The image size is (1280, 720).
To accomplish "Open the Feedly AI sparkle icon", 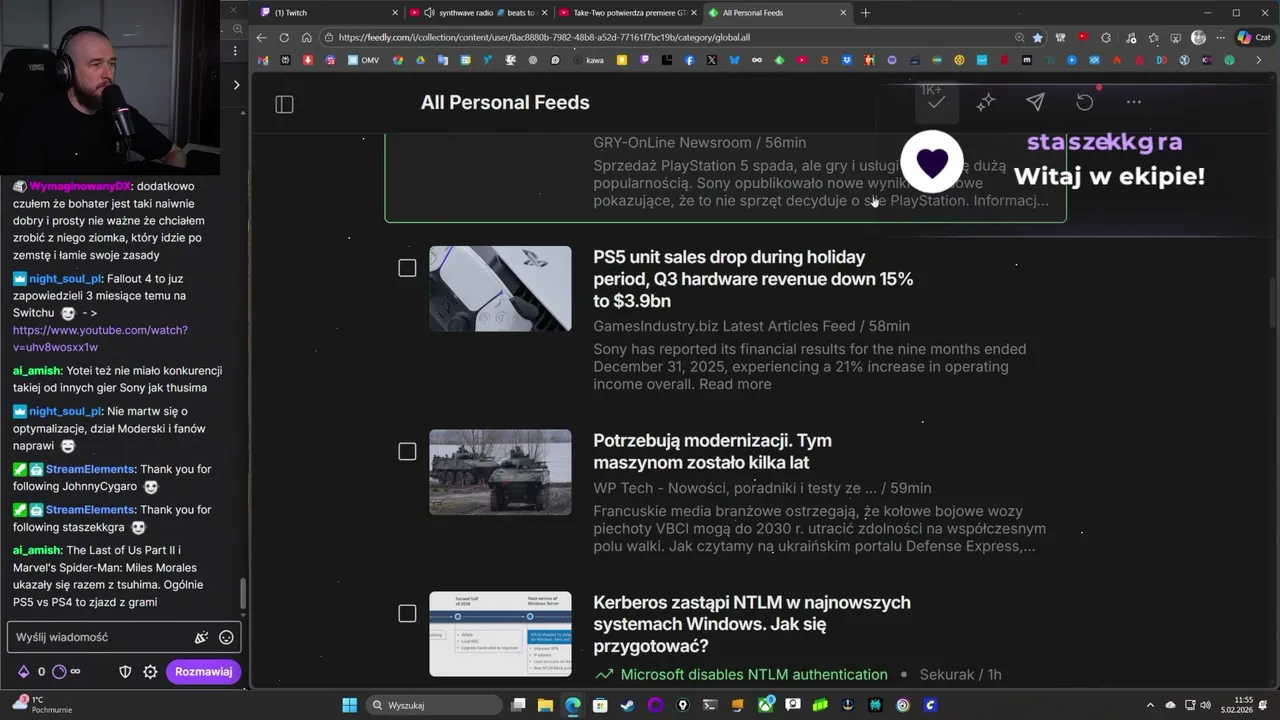I will (x=986, y=102).
